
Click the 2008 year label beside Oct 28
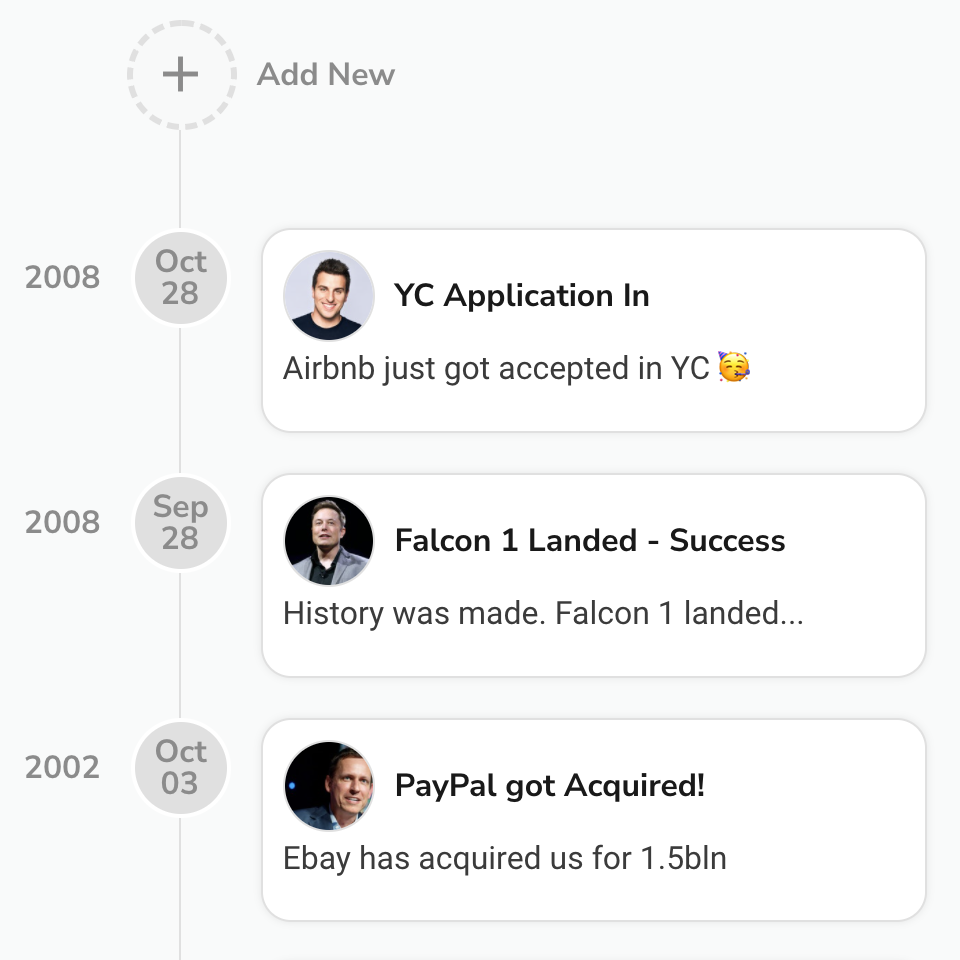62,277
